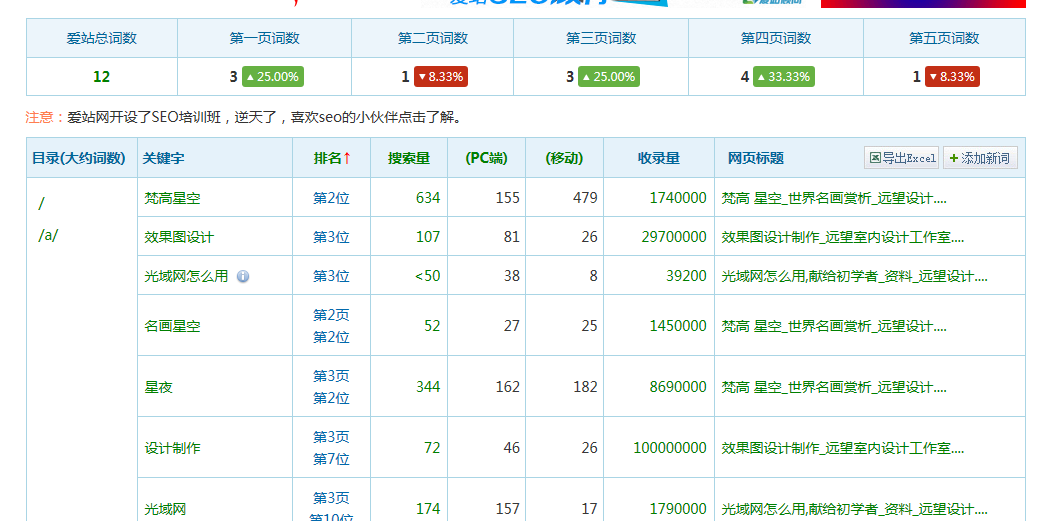
Task: Click the info icon beside 光域网怎么用
Action: click(243, 277)
